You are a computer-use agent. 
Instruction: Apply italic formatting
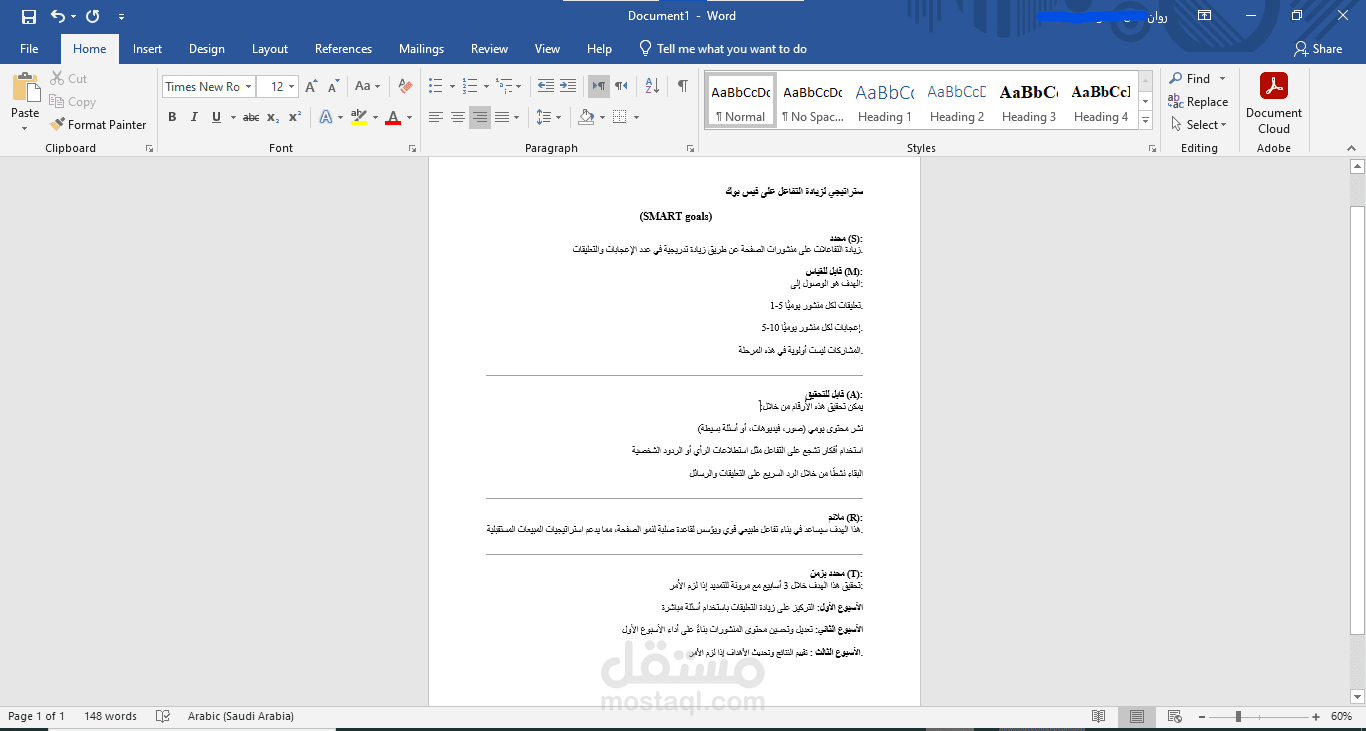(194, 117)
